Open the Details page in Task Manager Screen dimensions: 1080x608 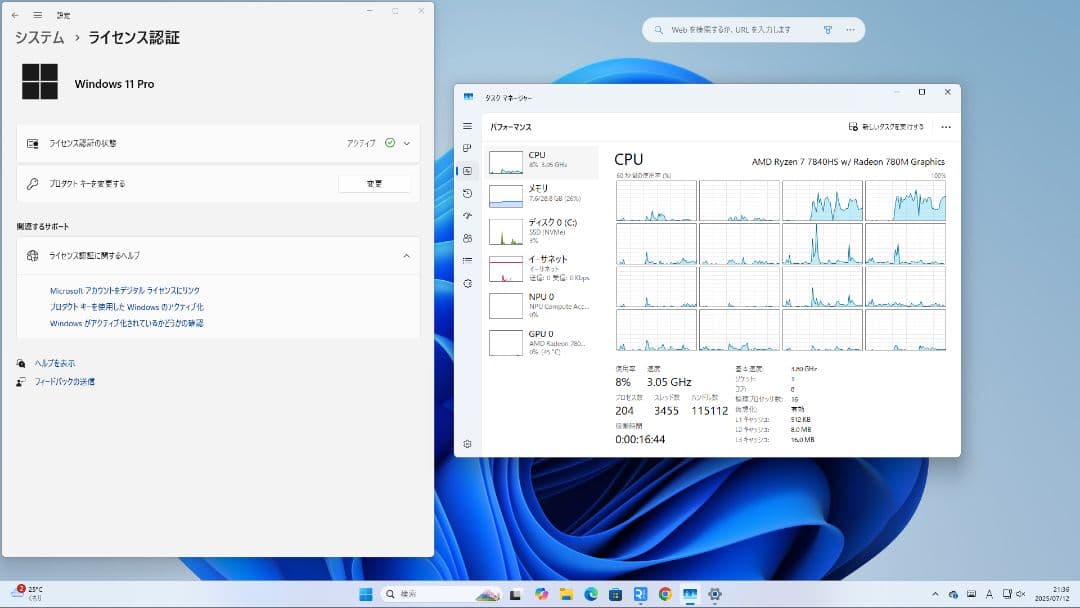(468, 260)
